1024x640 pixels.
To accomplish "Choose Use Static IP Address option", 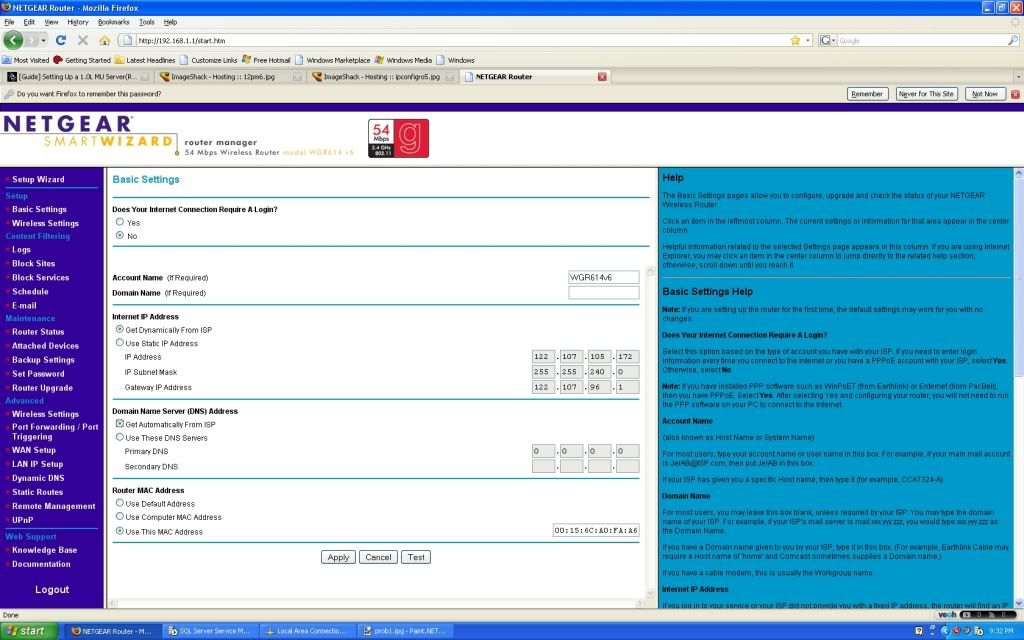I will point(120,343).
